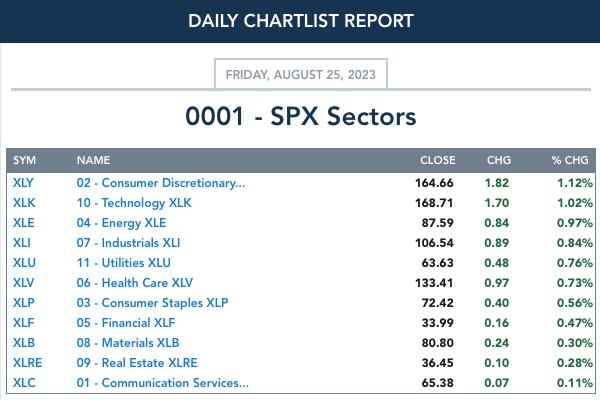Screen dimensions: 600x400
Task: Click the Friday, August 25, 2023 date box
Action: click(x=301, y=74)
